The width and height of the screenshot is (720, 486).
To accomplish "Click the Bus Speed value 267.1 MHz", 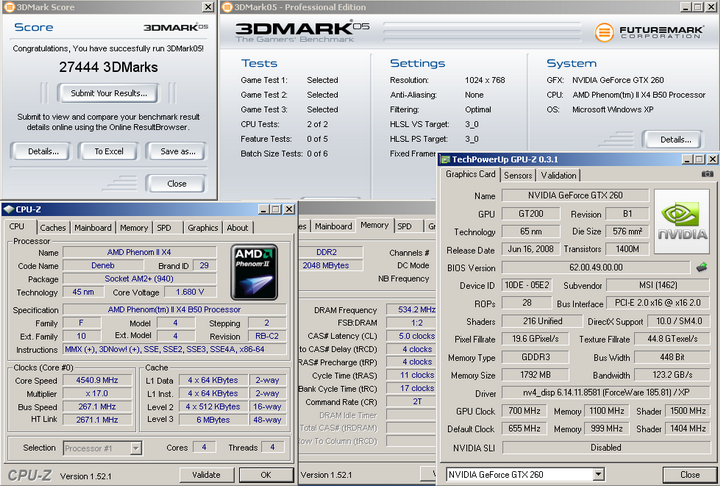I will pos(97,407).
